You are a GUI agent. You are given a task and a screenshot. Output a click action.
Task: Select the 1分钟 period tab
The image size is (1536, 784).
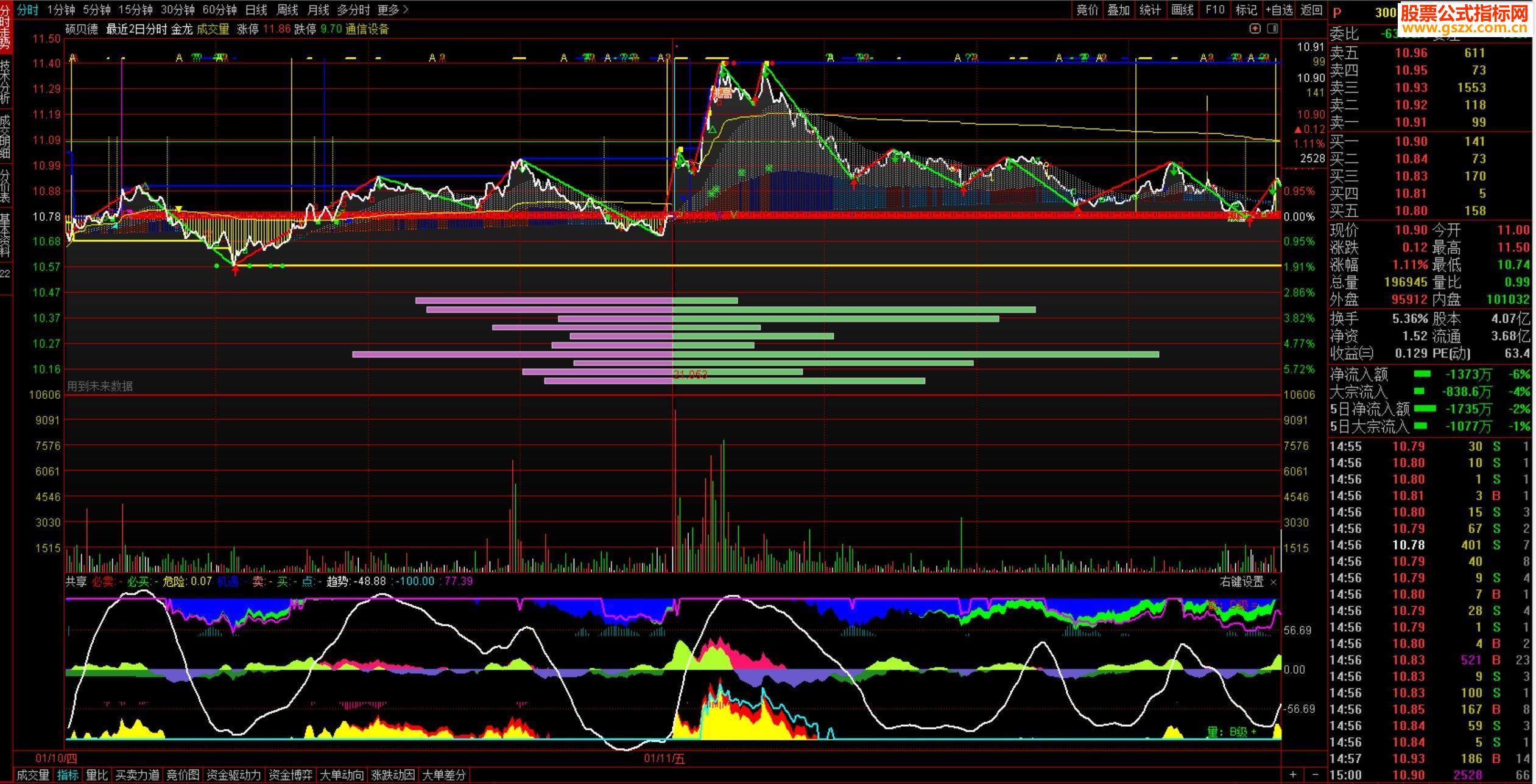[61, 10]
